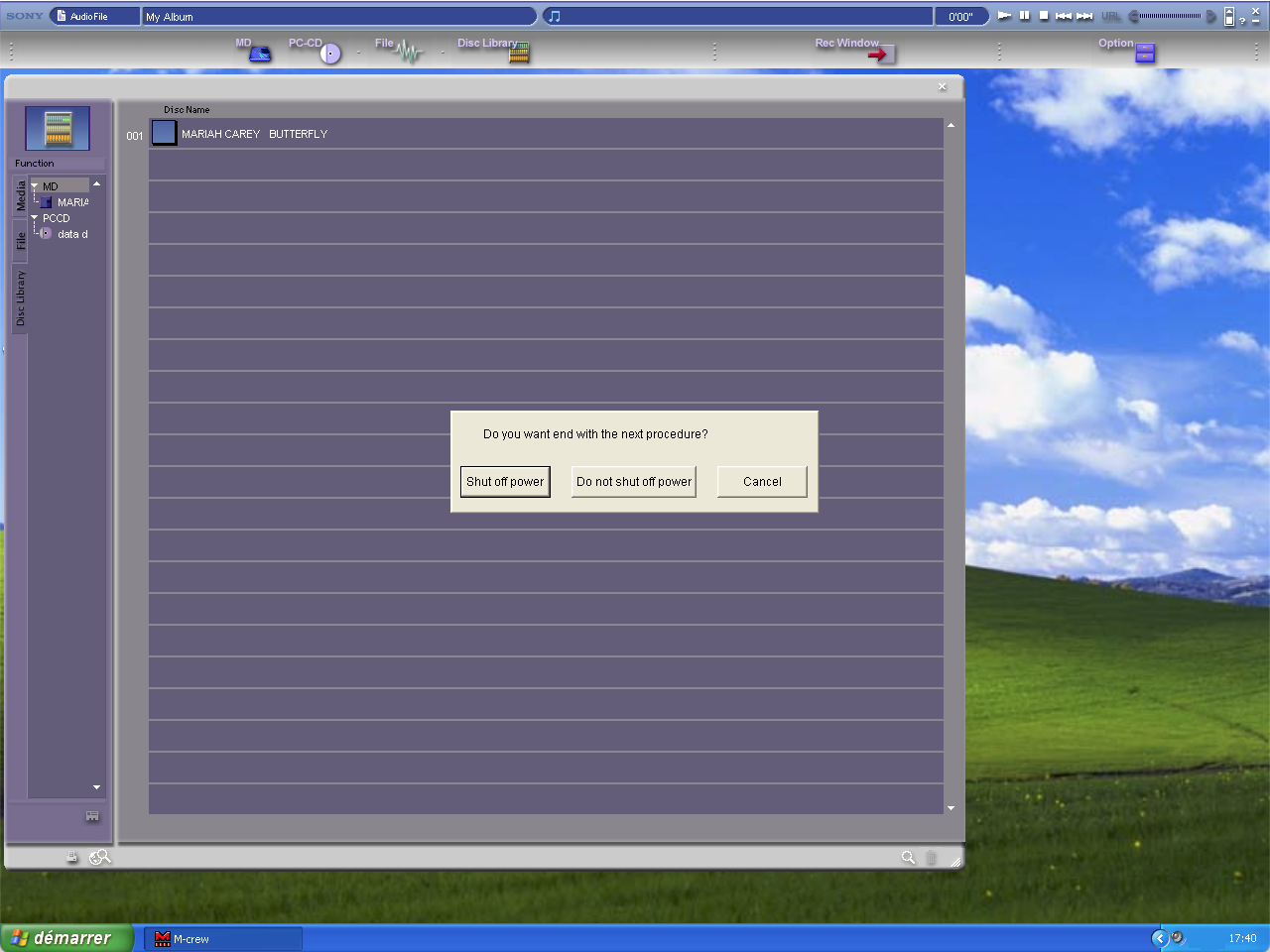Open the File waveform function

click(409, 54)
